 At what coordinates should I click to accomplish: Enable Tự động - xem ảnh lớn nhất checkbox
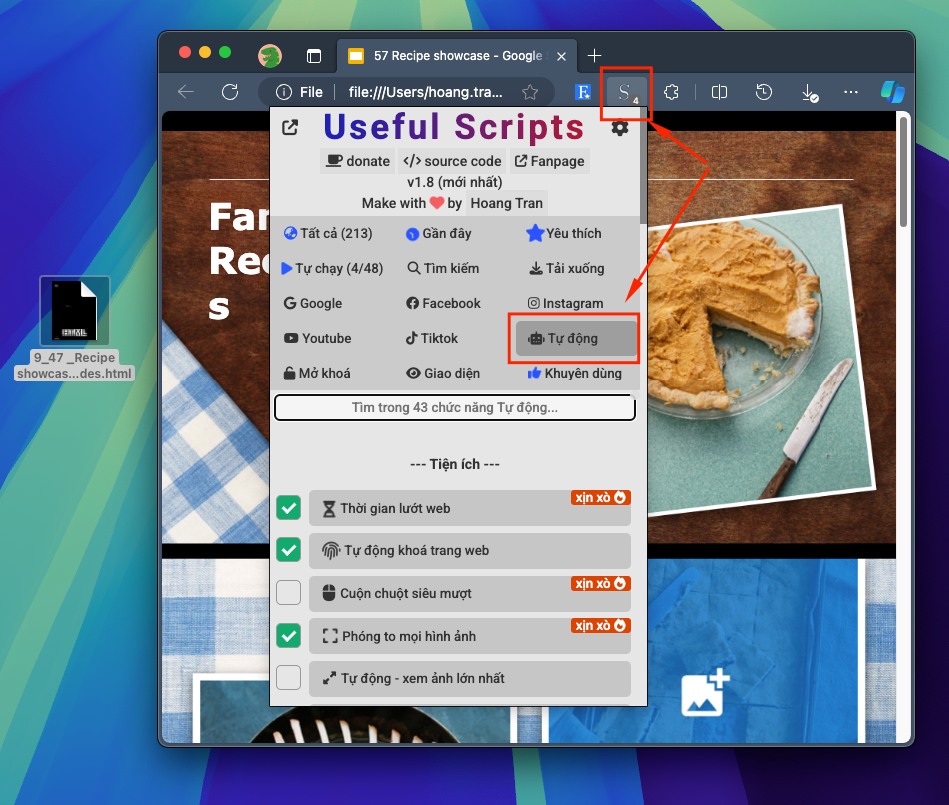point(289,678)
